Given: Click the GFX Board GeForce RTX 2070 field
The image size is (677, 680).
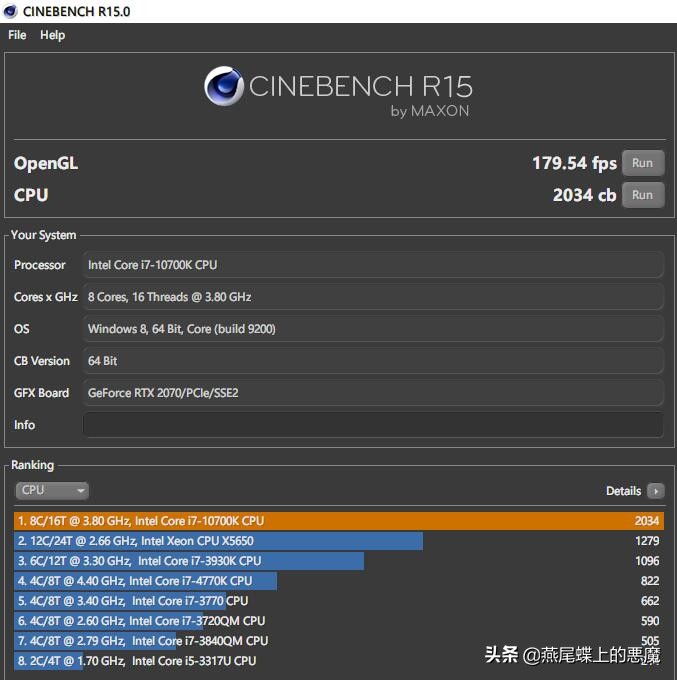Looking at the screenshot, I should 373,393.
